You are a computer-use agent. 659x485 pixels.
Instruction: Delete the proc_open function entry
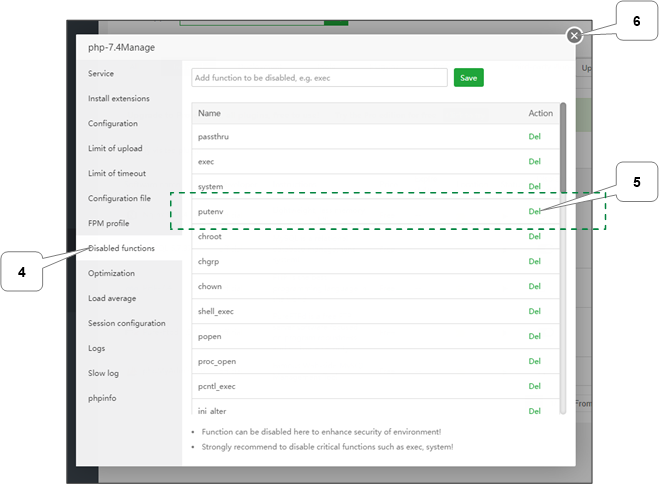(534, 361)
